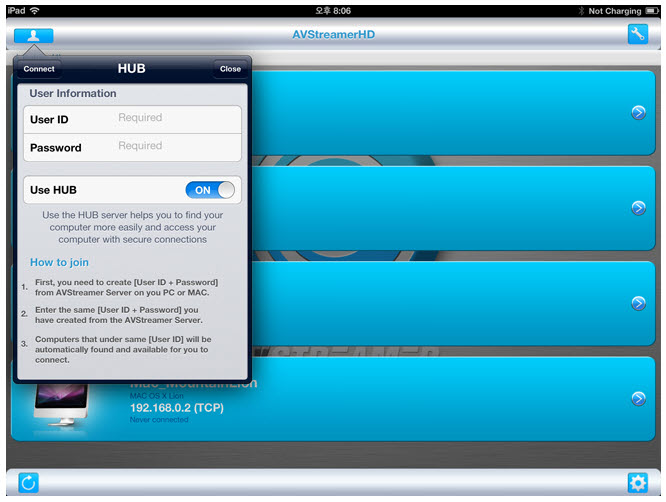Tap the AVStreamerHD title

(333, 34)
